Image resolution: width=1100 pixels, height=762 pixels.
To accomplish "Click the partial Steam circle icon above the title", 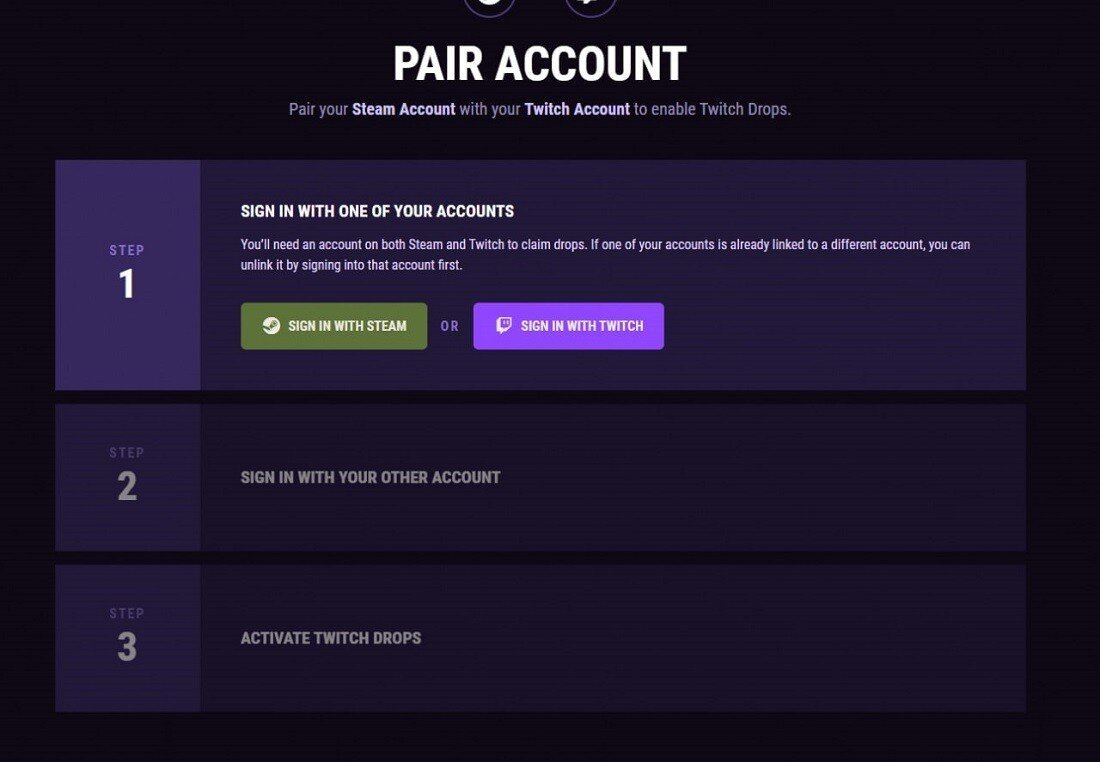I will click(x=490, y=6).
